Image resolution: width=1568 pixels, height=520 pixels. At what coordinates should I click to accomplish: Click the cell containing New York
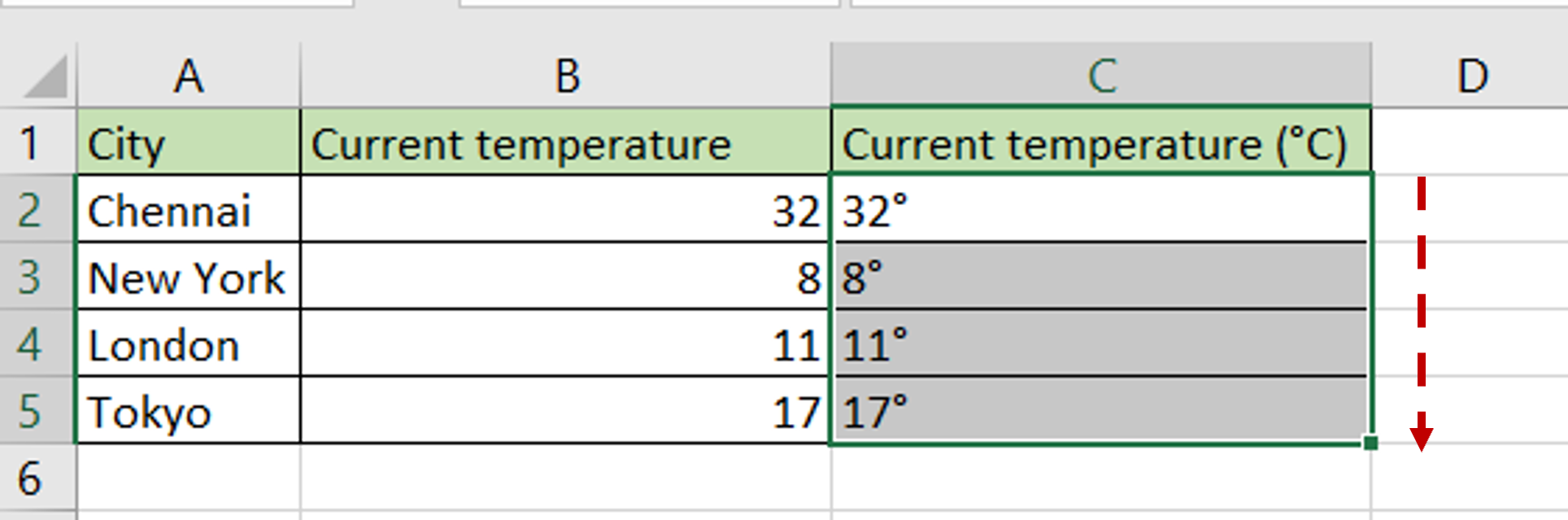pyautogui.click(x=189, y=277)
